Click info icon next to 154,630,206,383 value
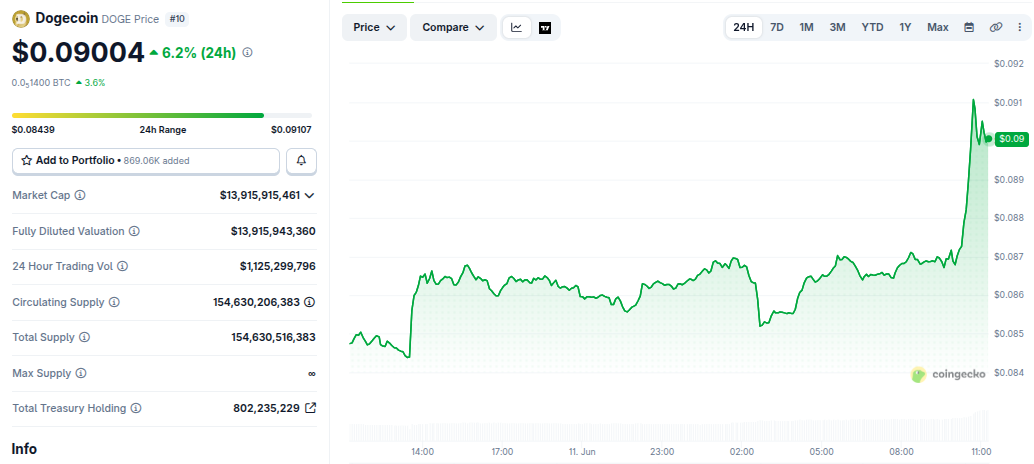The width and height of the screenshot is (1034, 464). [x=309, y=303]
